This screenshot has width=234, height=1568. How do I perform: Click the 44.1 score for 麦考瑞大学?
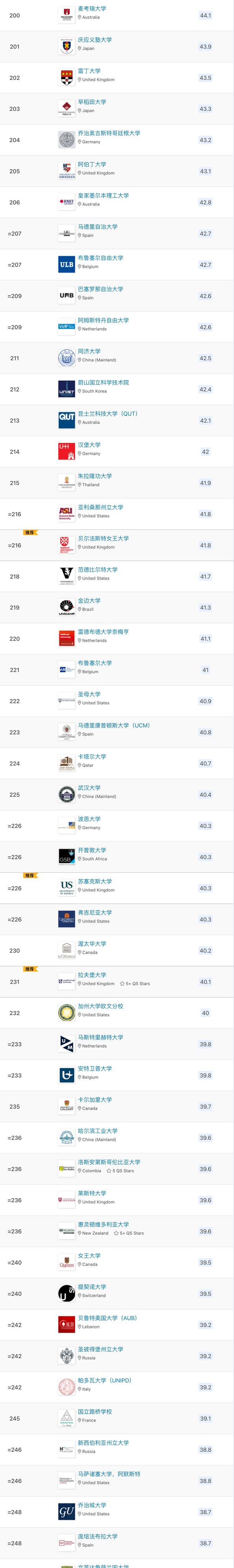[x=205, y=16]
